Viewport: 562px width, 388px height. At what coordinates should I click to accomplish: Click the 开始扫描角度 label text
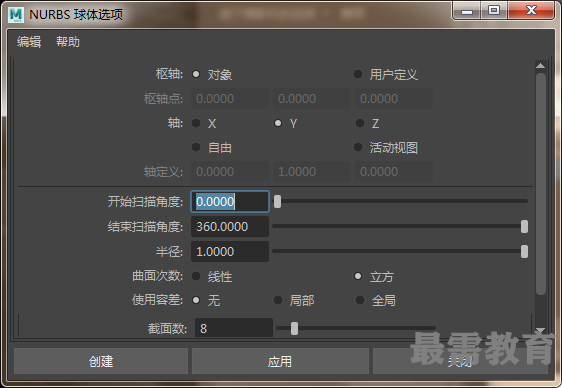(146, 202)
